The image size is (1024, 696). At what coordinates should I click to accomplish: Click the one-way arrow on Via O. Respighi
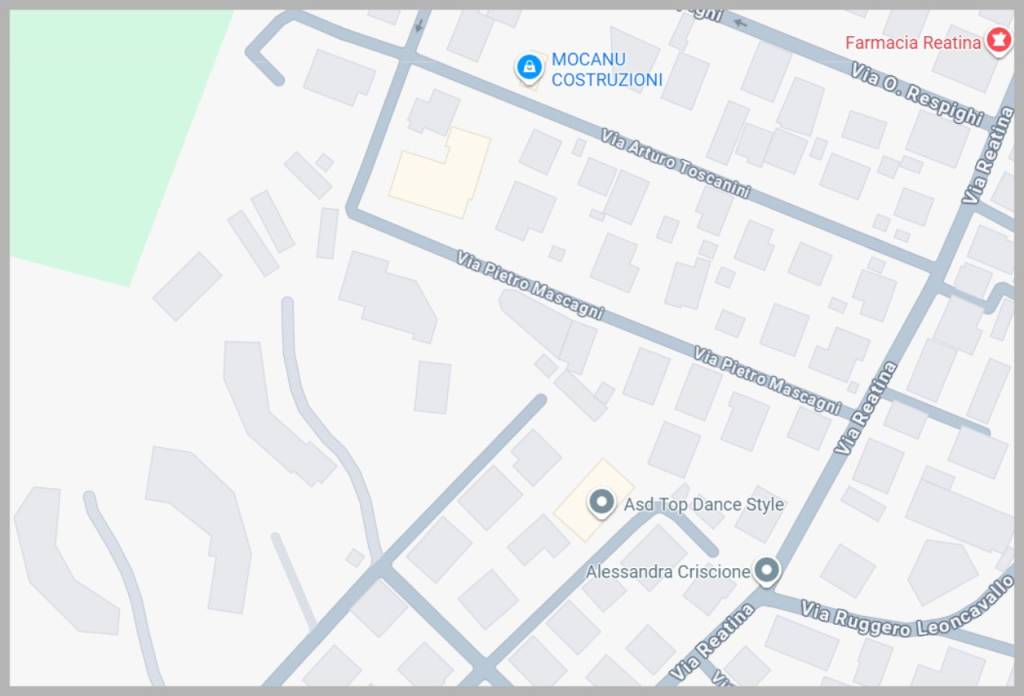[x=740, y=24]
